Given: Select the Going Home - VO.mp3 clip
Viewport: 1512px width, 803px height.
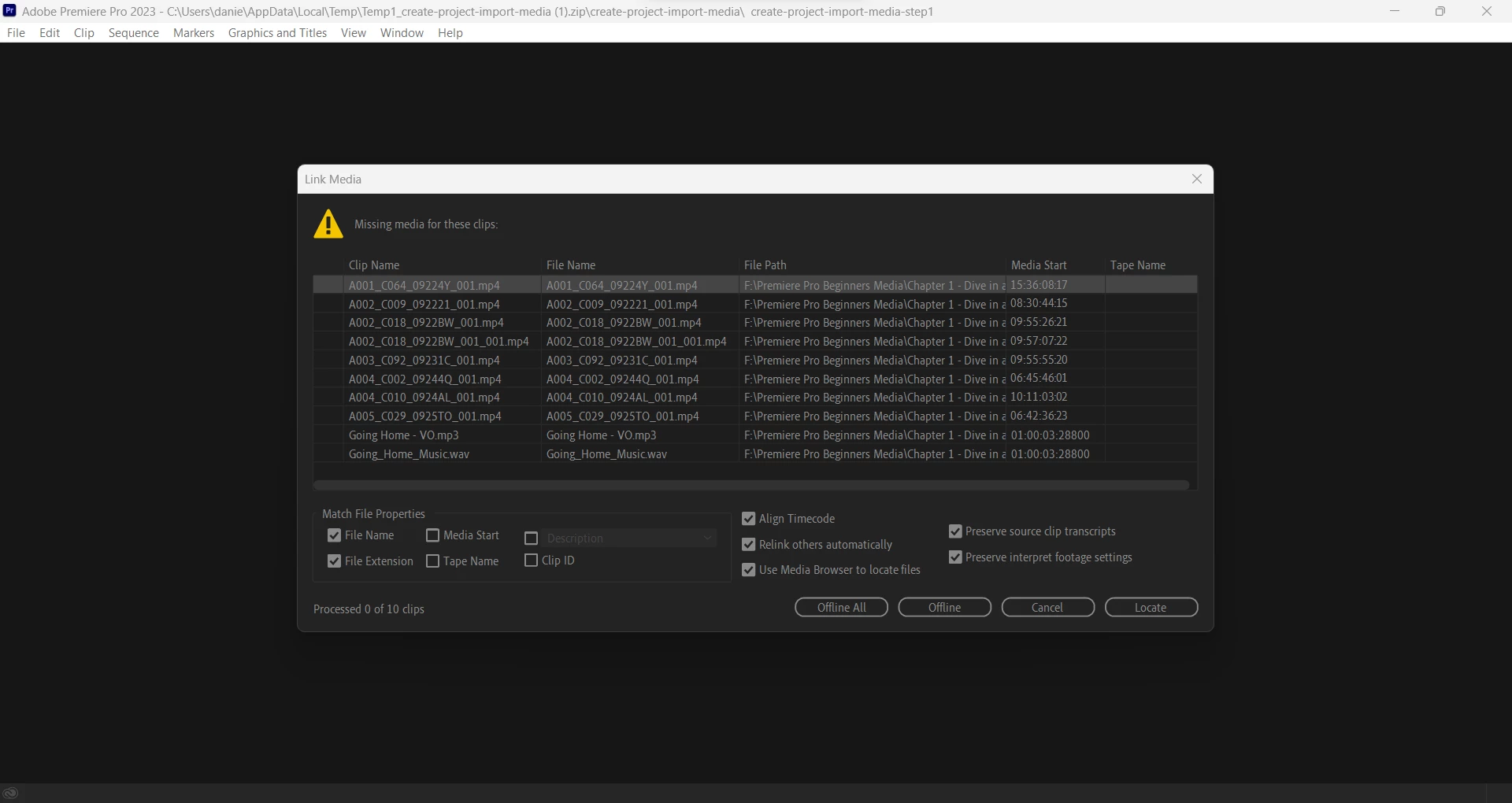Looking at the screenshot, I should [755, 435].
